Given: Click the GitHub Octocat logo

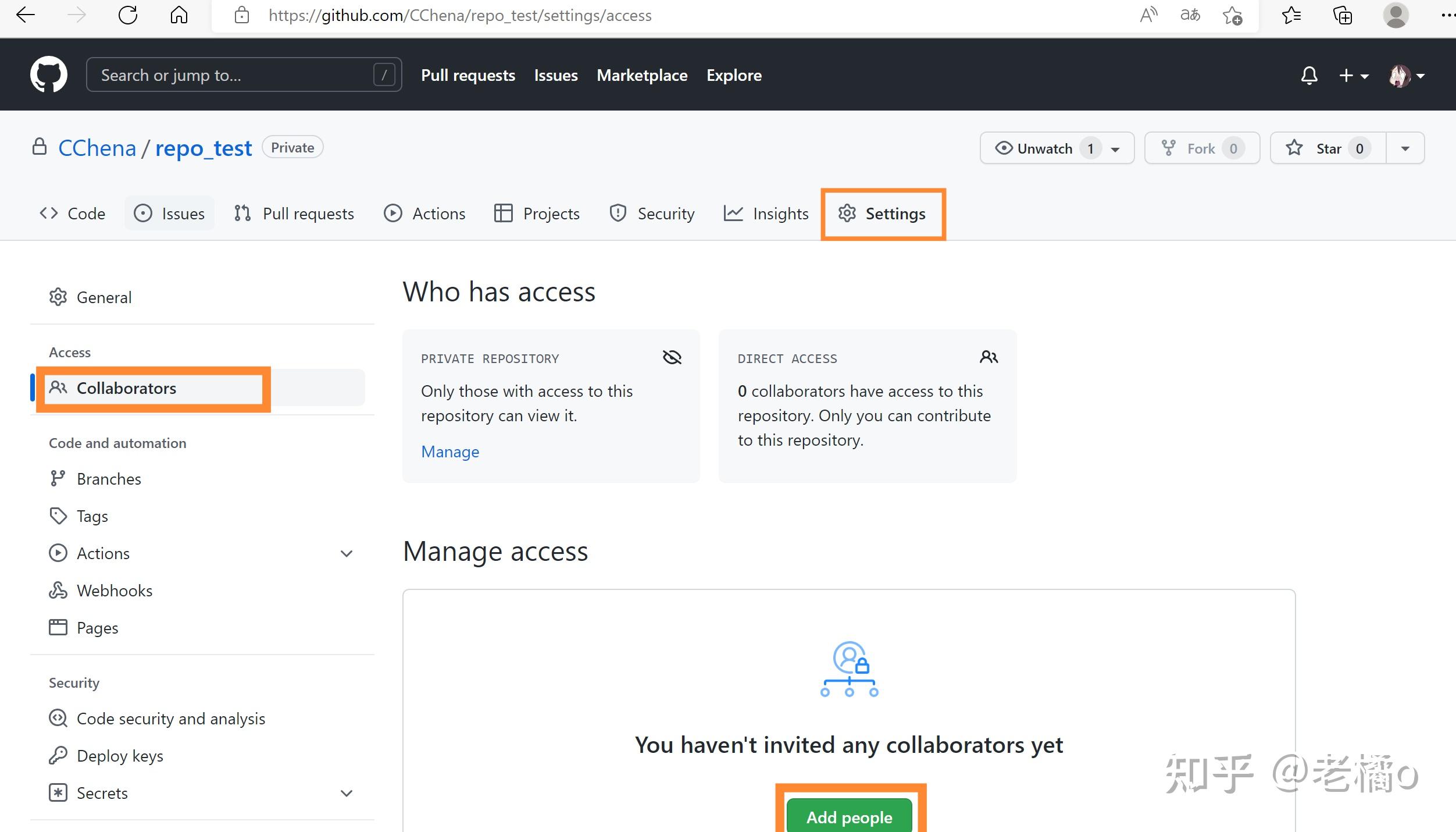Looking at the screenshot, I should pos(49,74).
